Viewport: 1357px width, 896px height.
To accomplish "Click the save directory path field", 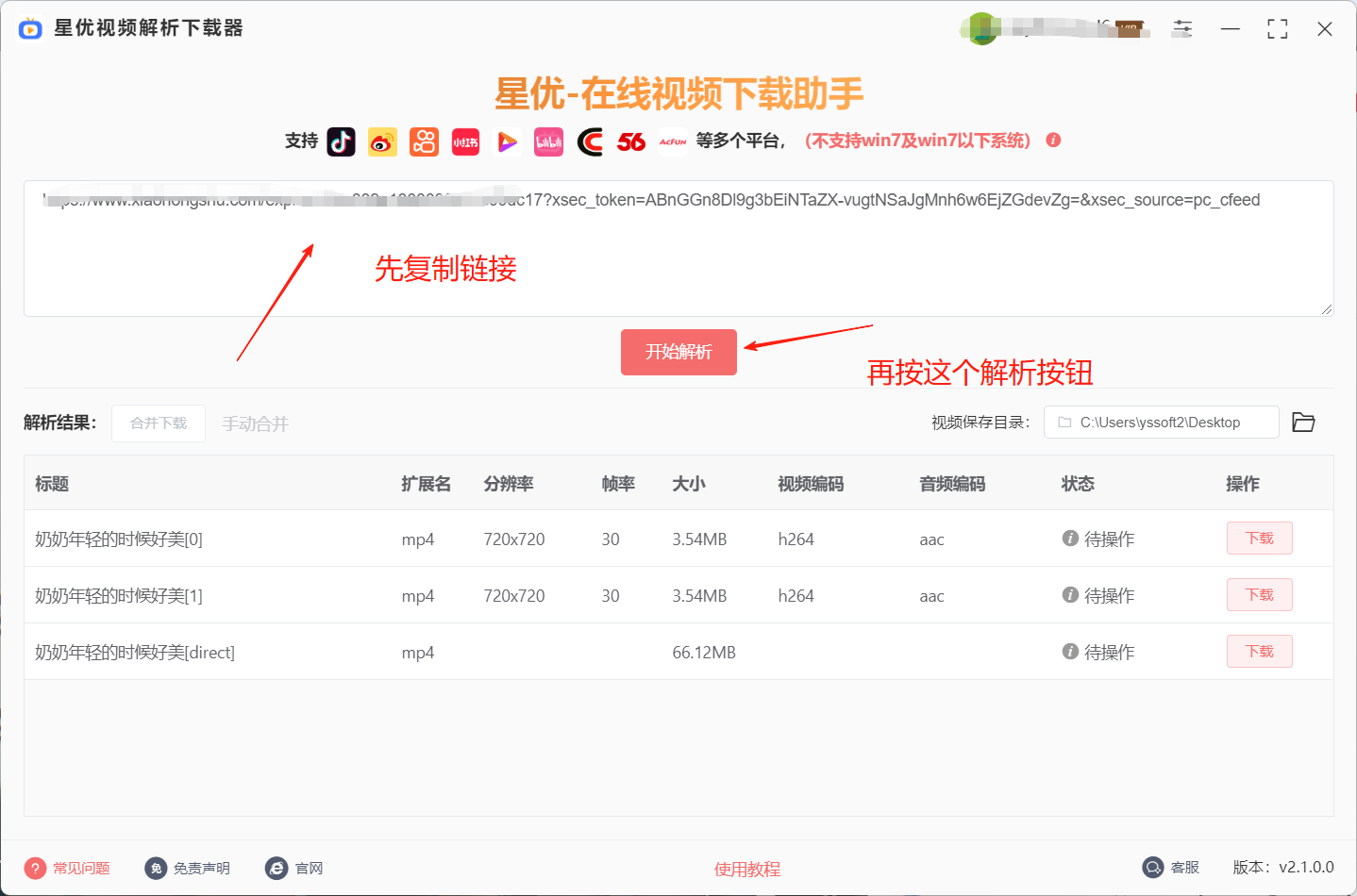I will coord(1161,423).
